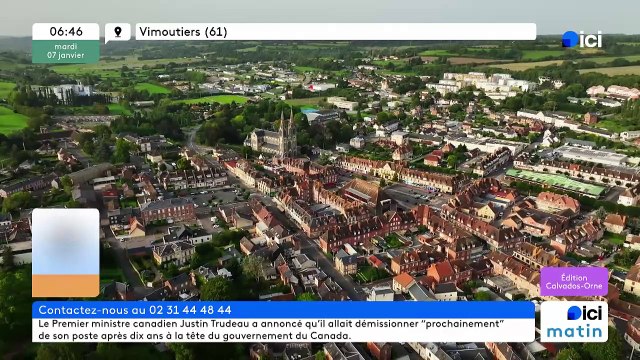The height and width of the screenshot is (360, 640).
Task: Click Contactez-nous au 02 31 44 48 44 banner
Action: (x=283, y=310)
